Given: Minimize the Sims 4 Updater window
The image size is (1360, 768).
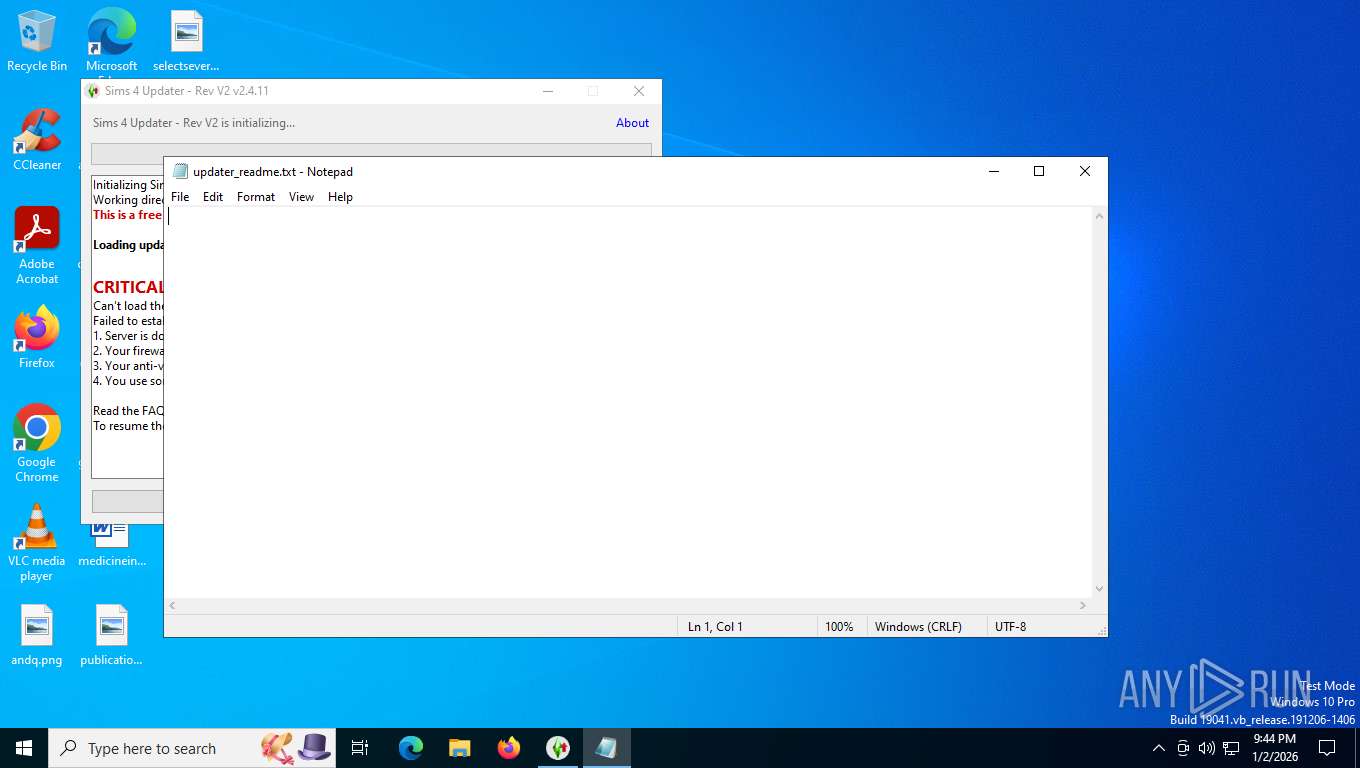Looking at the screenshot, I should click(548, 91).
